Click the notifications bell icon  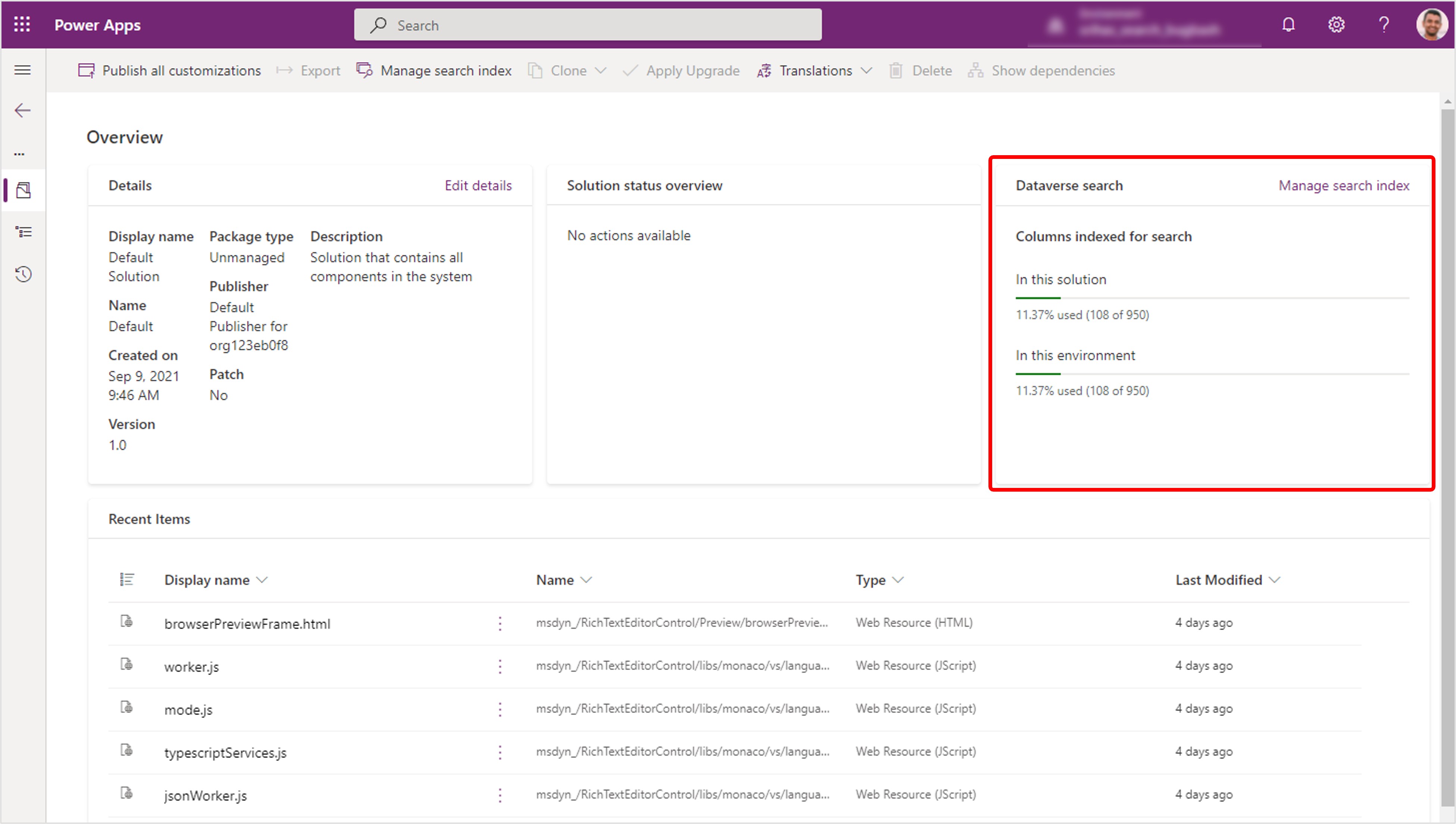1288,24
